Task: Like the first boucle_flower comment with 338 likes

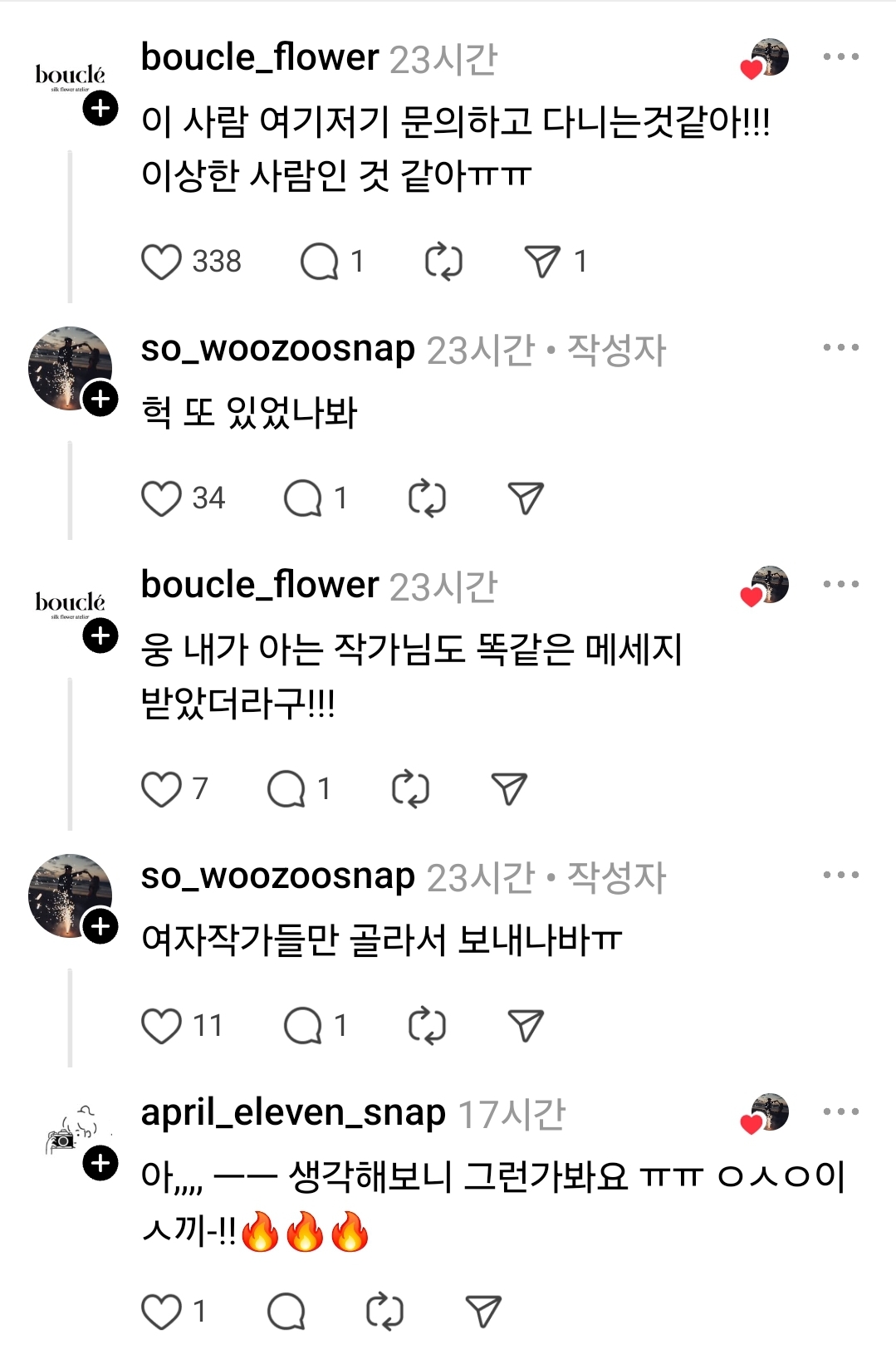Action: coord(161,262)
